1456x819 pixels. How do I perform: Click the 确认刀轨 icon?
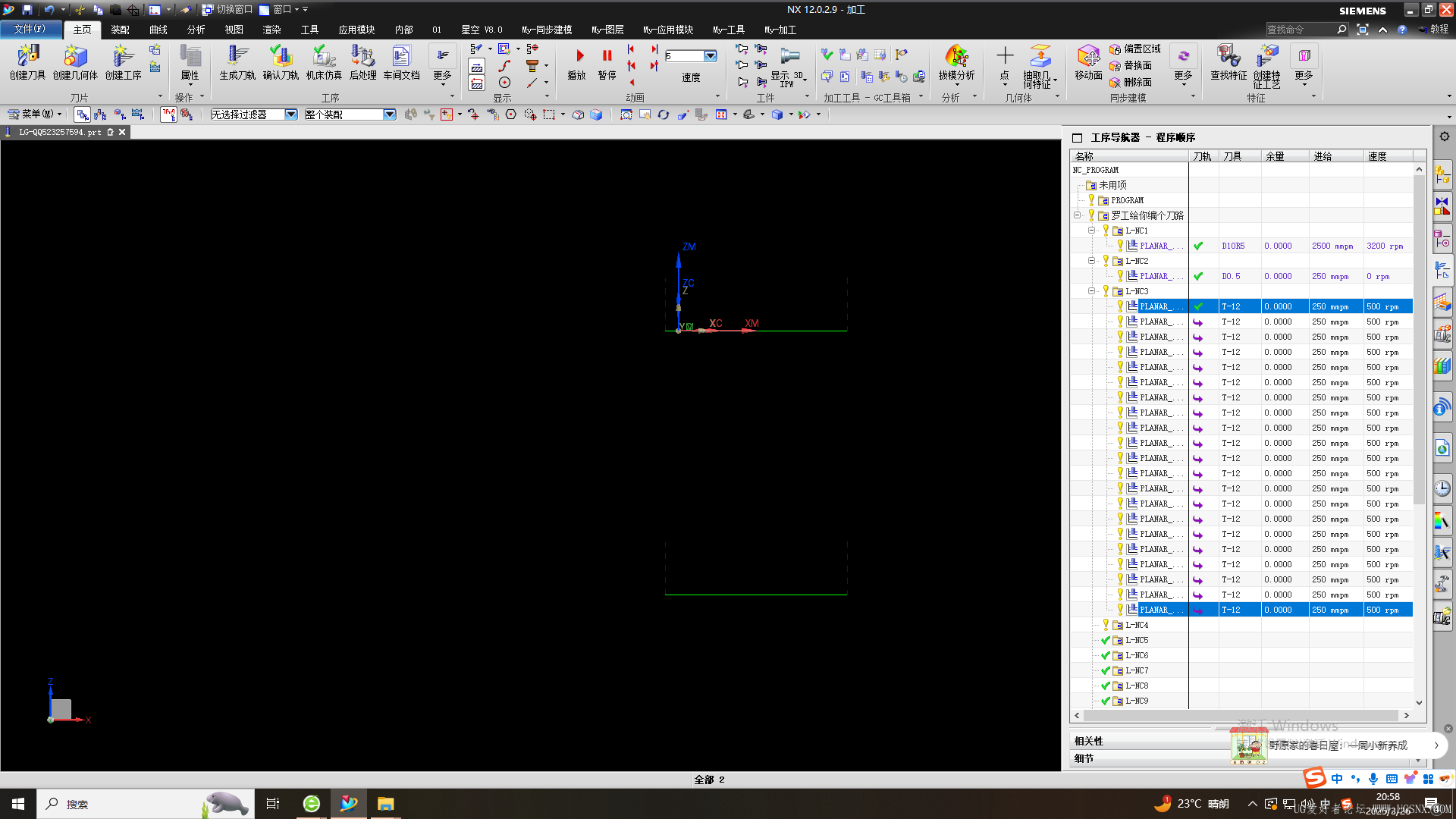pyautogui.click(x=281, y=62)
